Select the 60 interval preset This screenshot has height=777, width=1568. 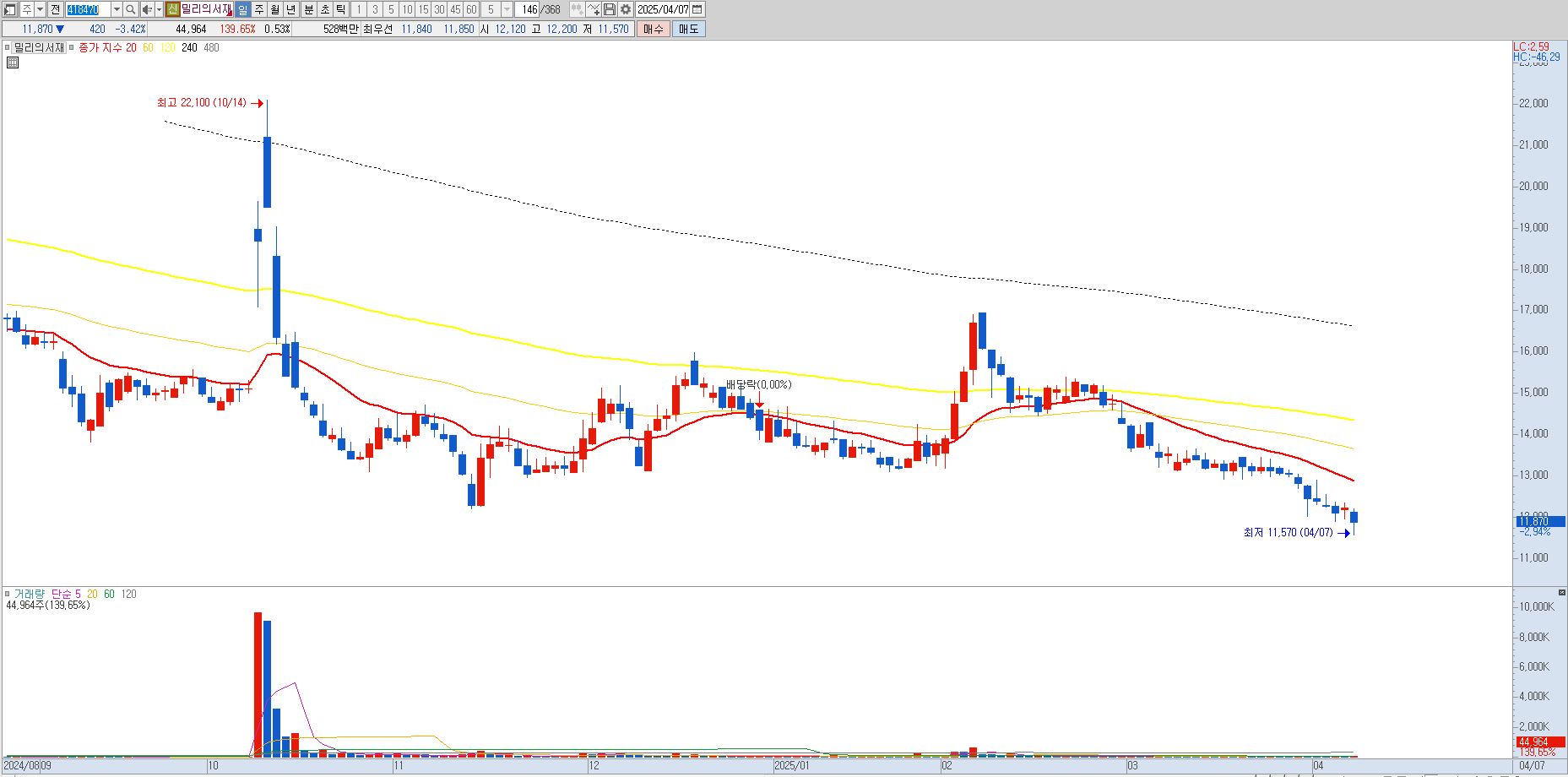click(471, 9)
